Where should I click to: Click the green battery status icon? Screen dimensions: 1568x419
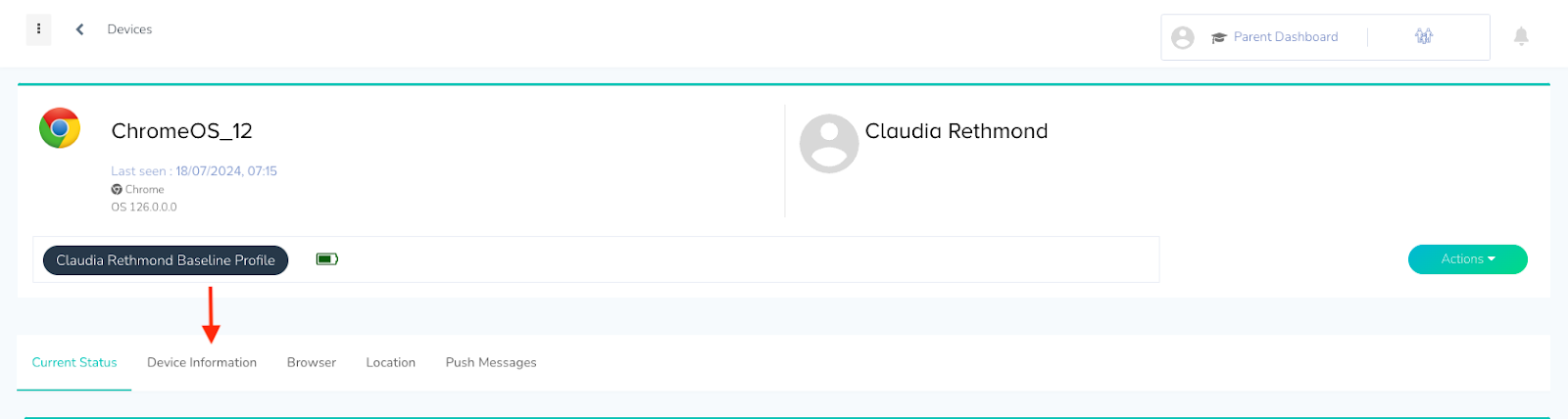[x=327, y=259]
